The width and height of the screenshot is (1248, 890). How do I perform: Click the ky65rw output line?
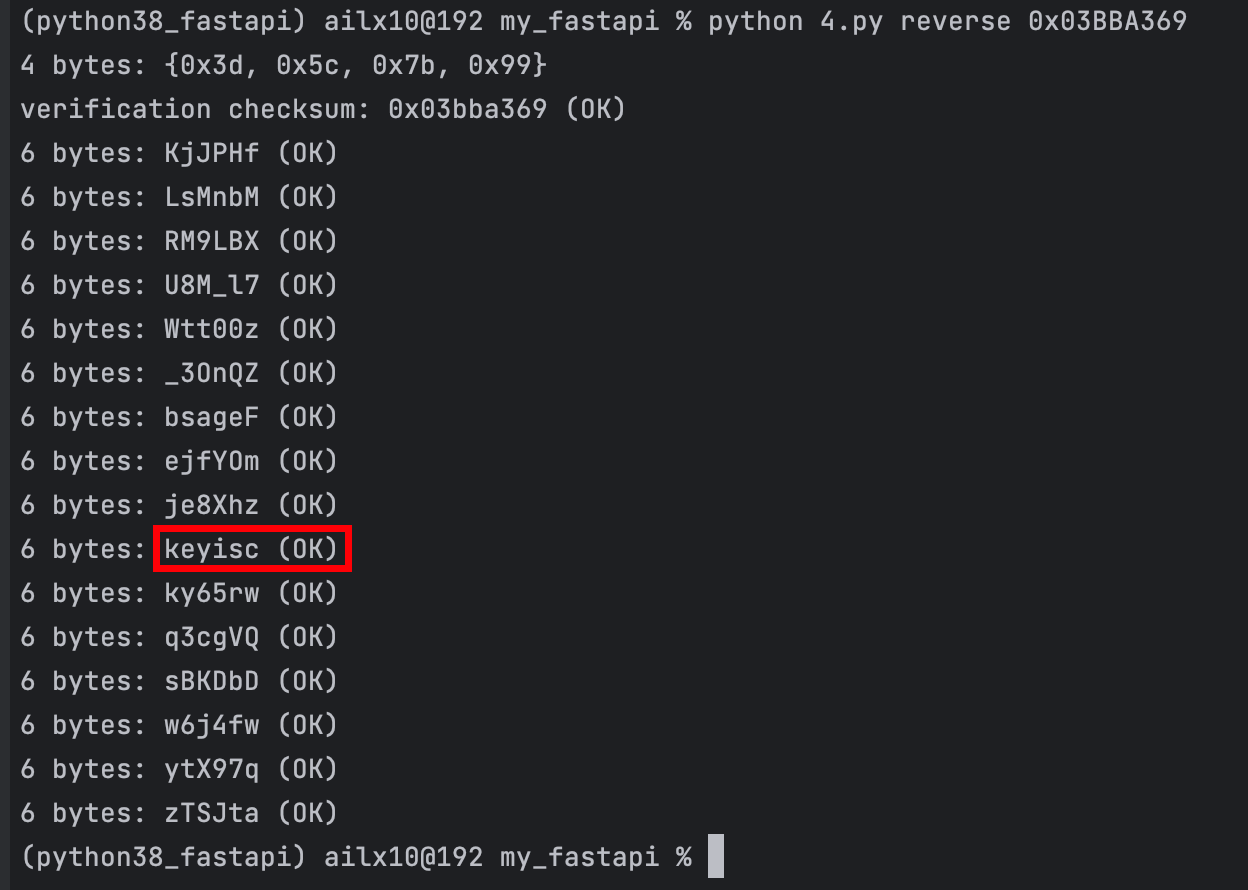179,593
